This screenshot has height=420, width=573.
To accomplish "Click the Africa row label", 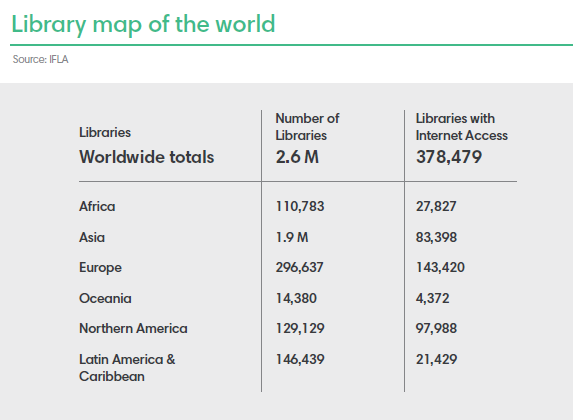I will click(x=97, y=207).
